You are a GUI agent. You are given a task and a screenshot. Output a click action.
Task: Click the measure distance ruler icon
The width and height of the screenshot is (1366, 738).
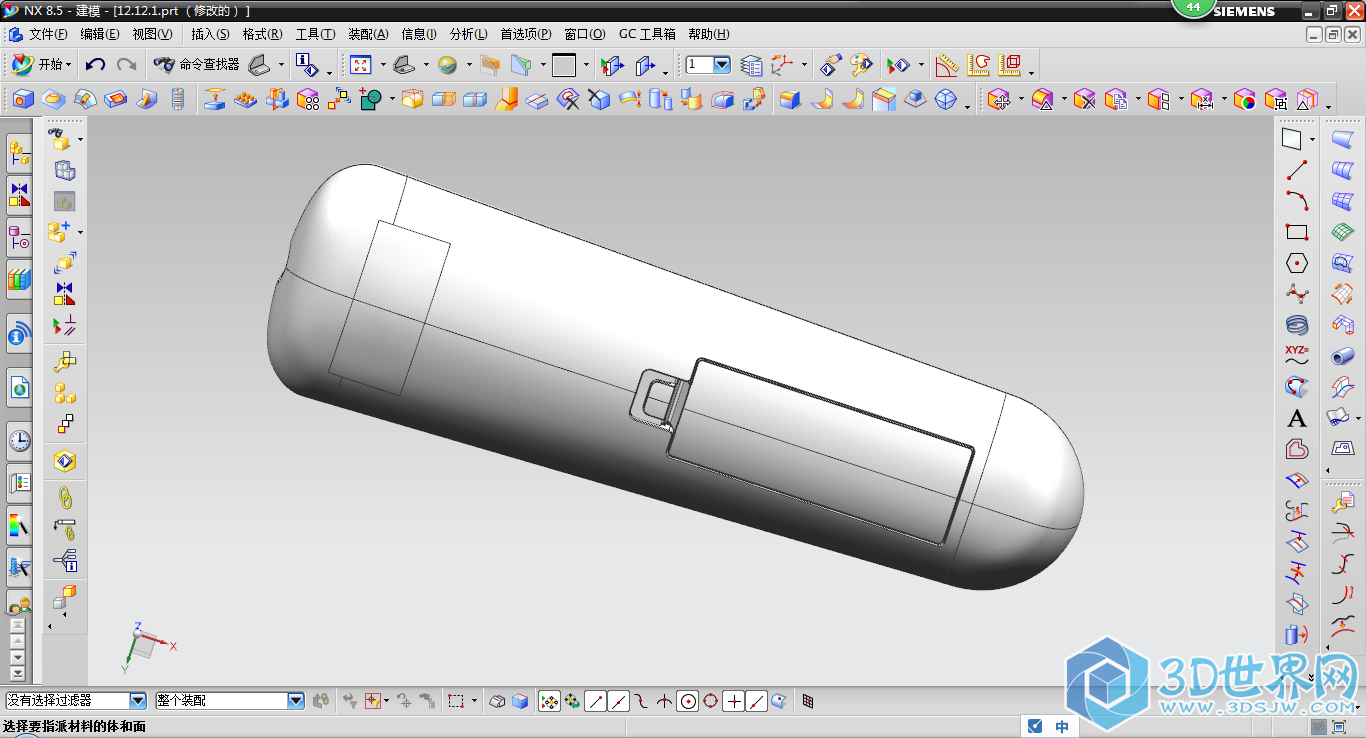(x=946, y=65)
